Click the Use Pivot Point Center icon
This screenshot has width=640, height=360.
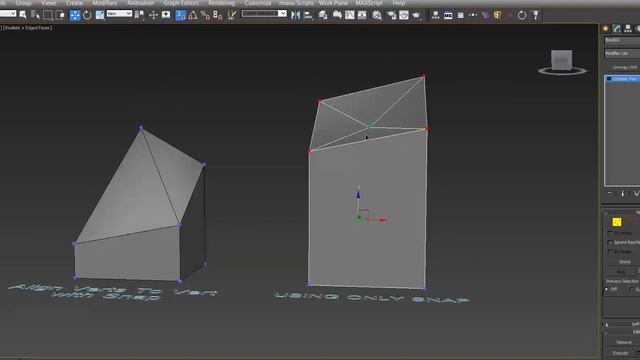tap(140, 15)
